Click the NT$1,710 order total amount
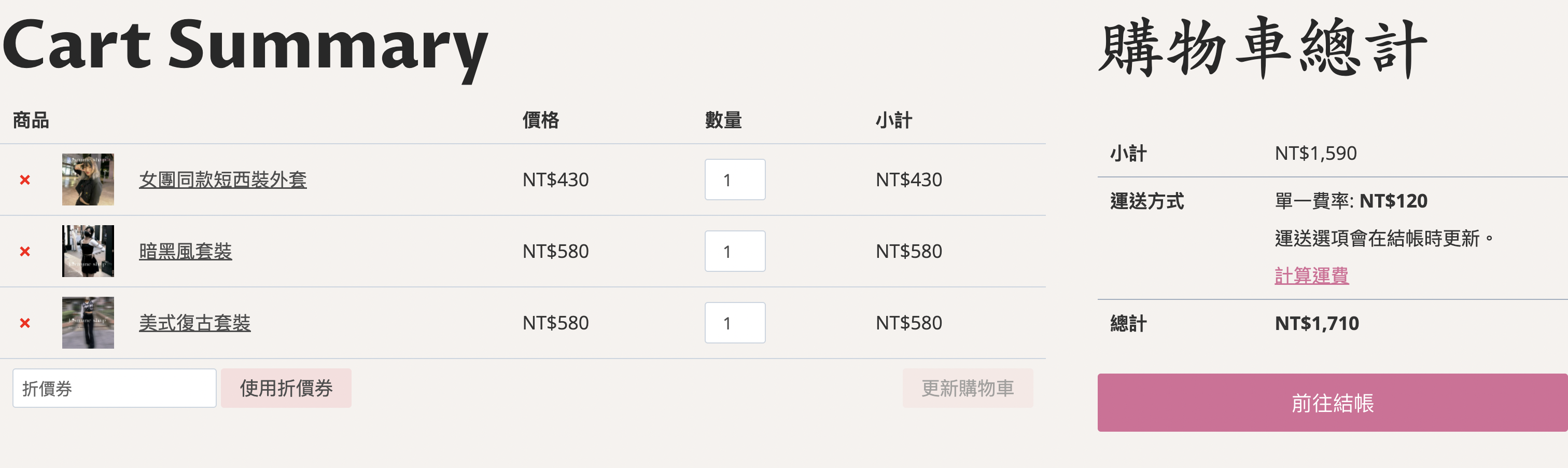 1317,323
